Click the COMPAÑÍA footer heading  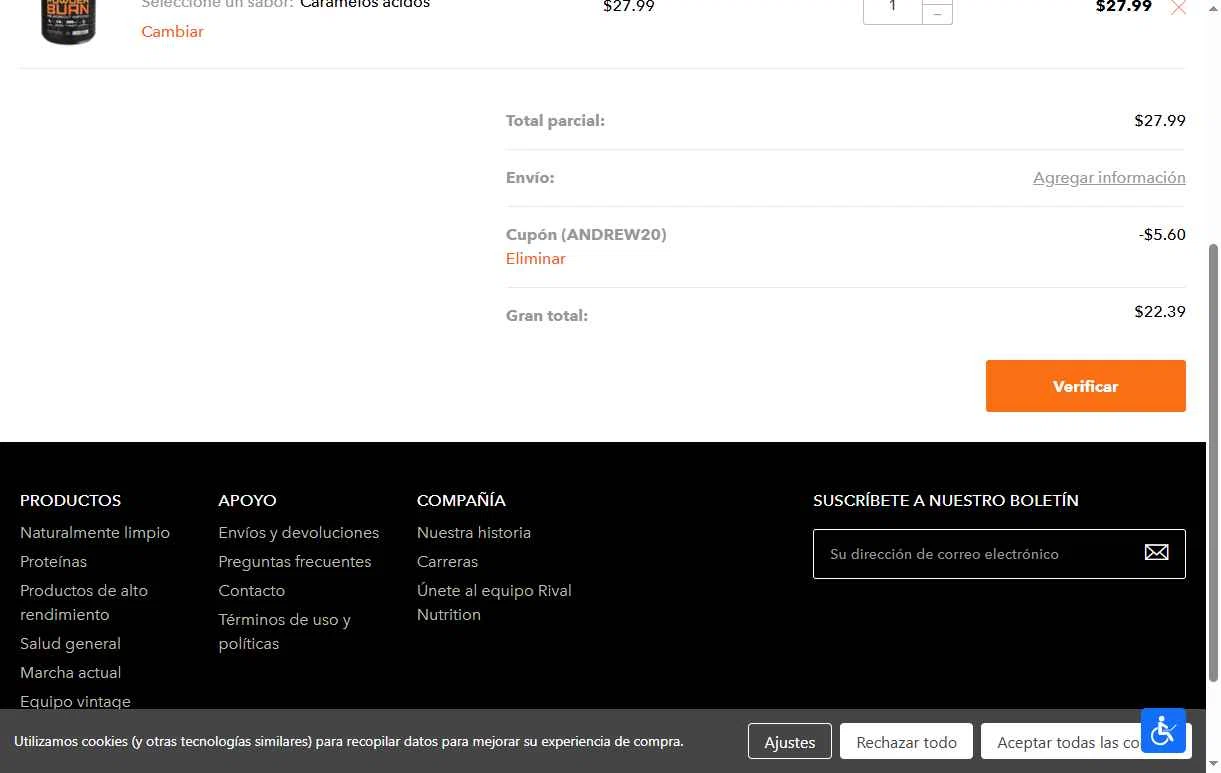461,500
